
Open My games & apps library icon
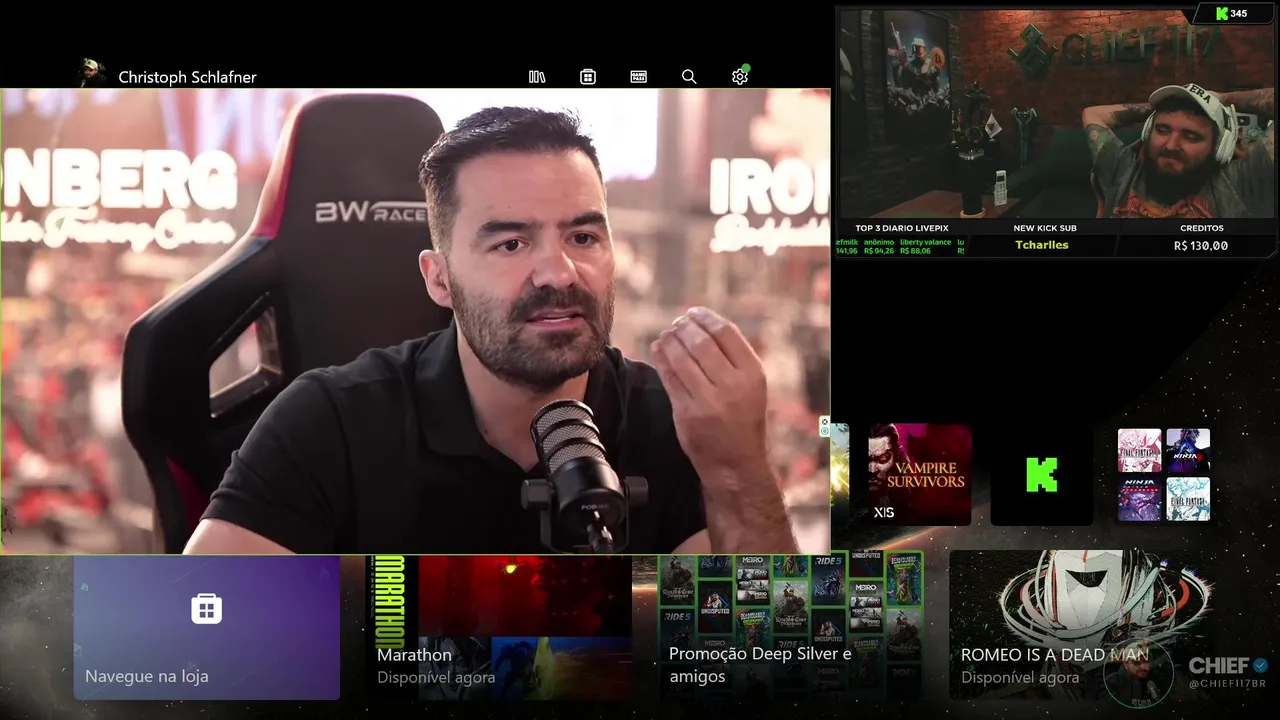click(537, 77)
